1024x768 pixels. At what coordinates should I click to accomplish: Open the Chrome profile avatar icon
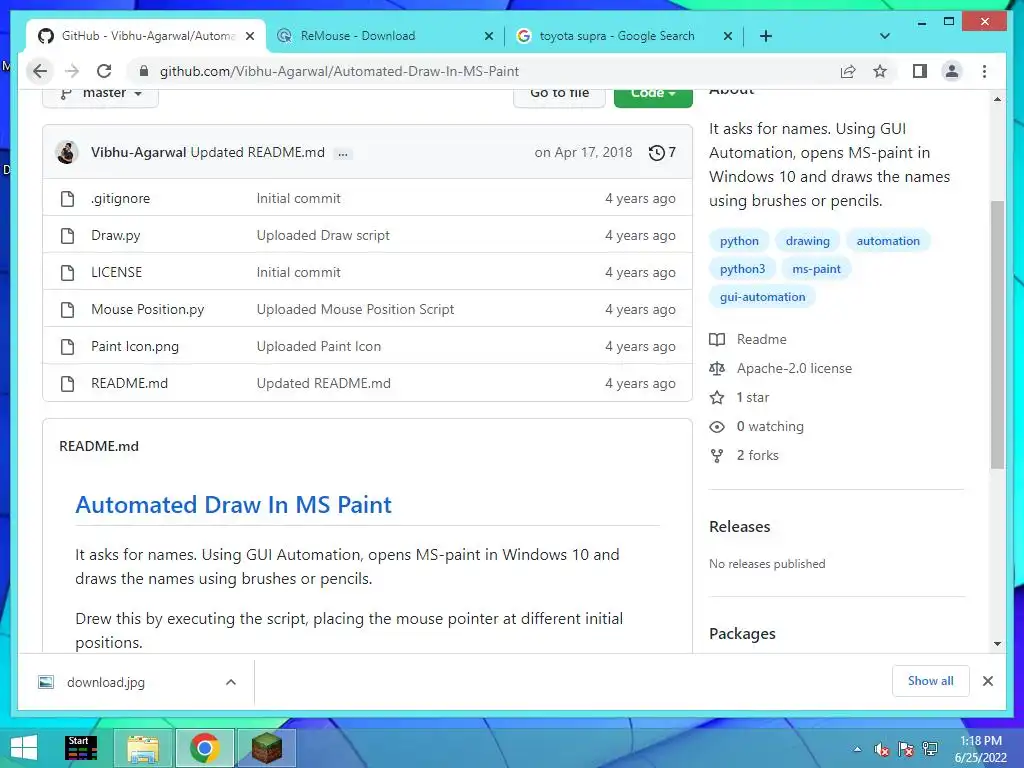(x=952, y=71)
